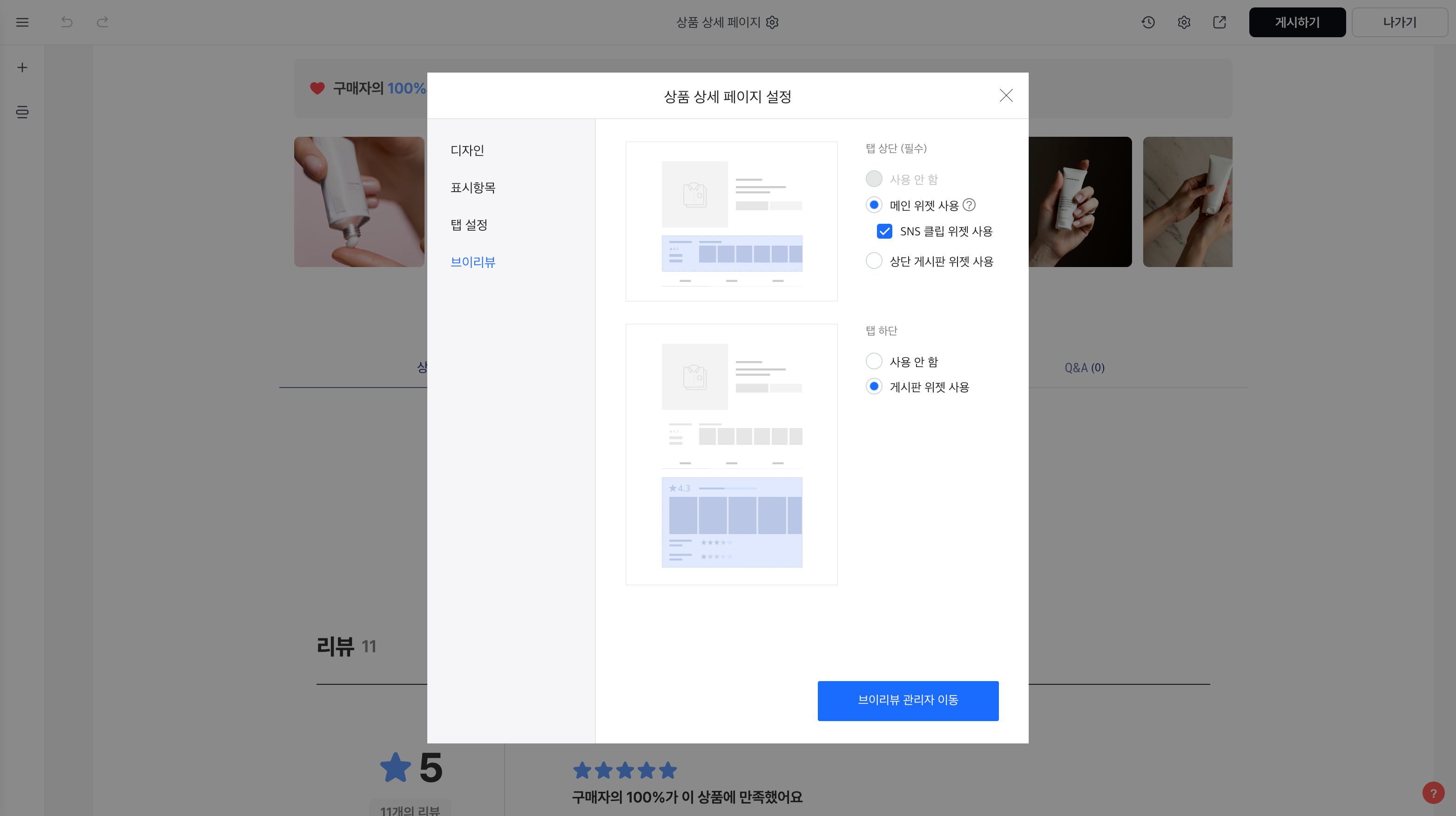Click the undo arrow icon

[x=67, y=22]
